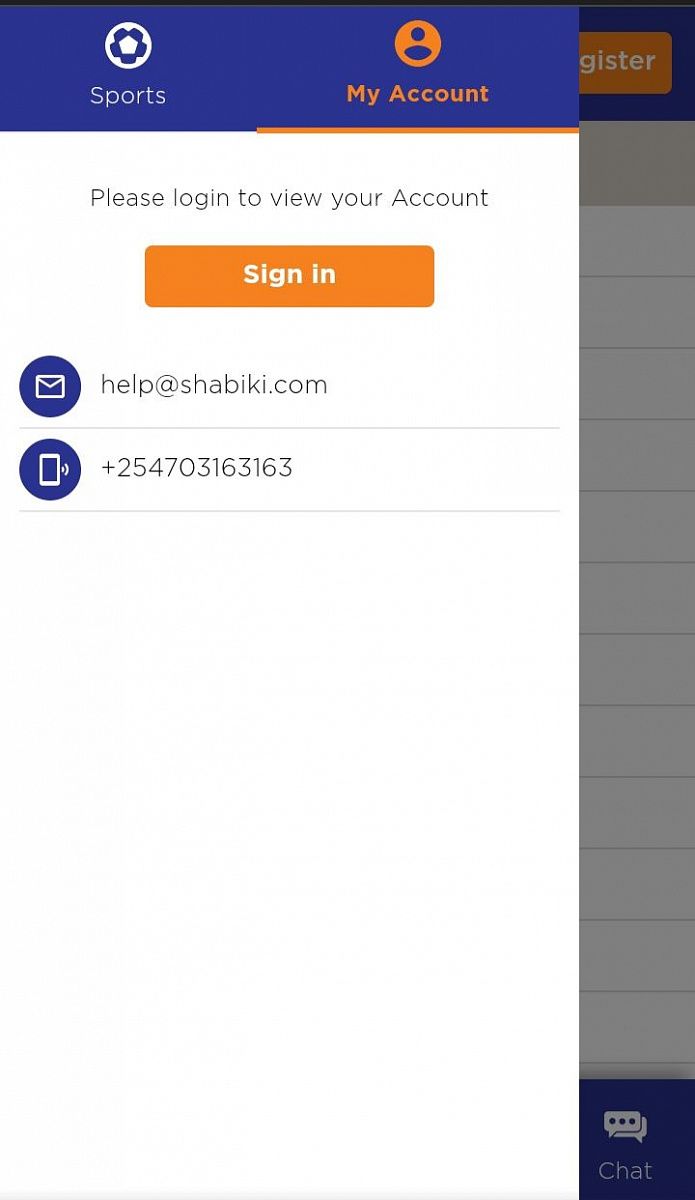
Task: Call the +254703163163 phone number
Action: (197, 468)
